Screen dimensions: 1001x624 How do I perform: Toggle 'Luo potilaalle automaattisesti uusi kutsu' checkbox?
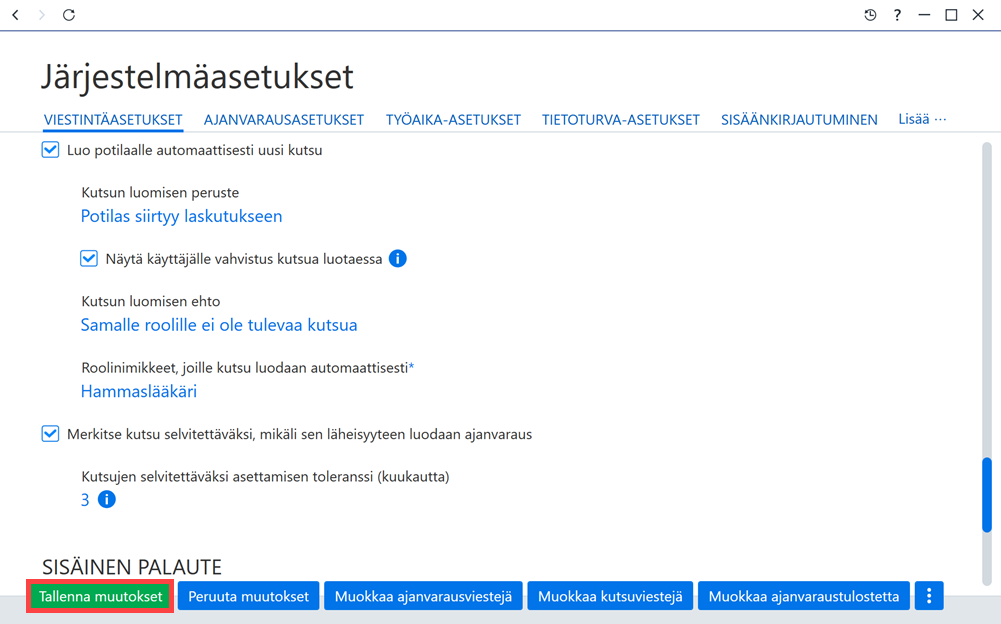tap(50, 150)
